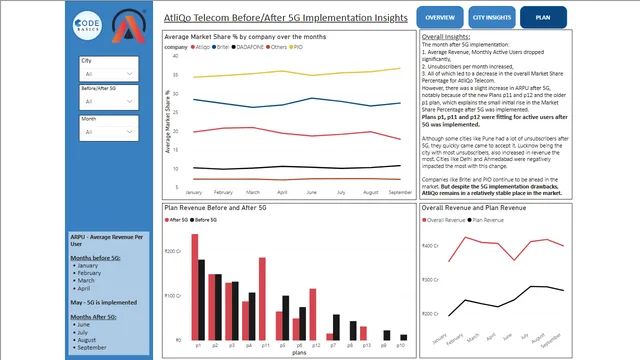Select Atliqo legend marker in market share chart
Screen dimensions: 640x360
coord(193,47)
